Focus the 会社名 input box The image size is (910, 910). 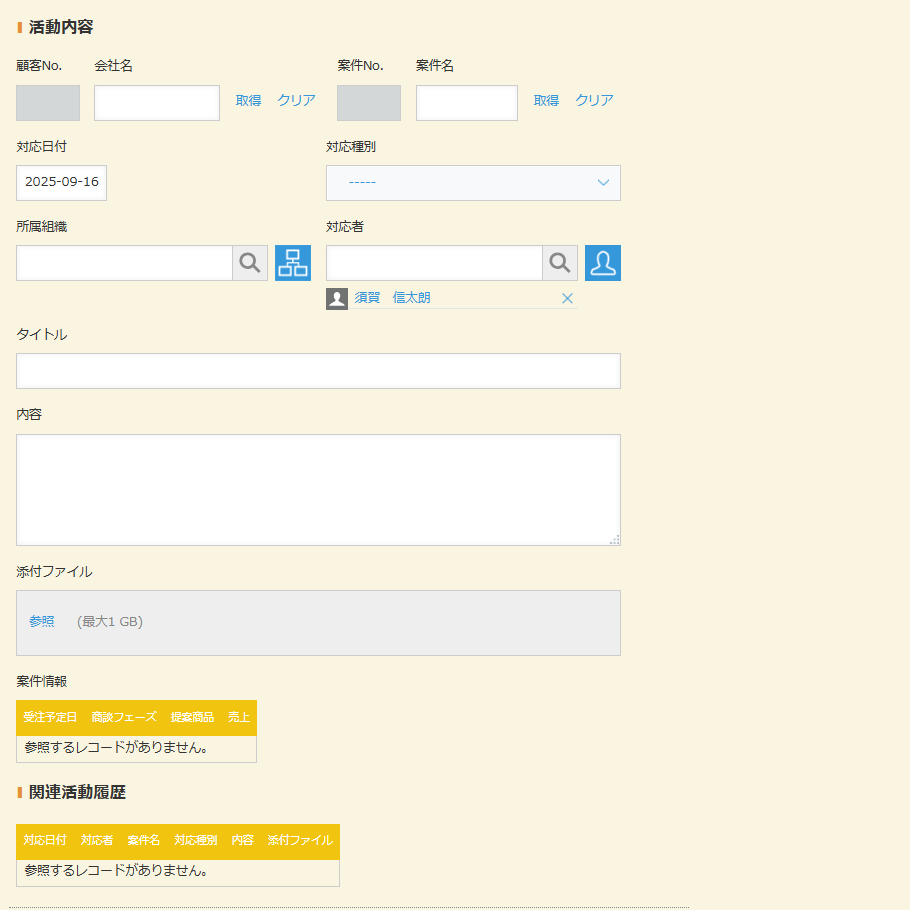(157, 103)
